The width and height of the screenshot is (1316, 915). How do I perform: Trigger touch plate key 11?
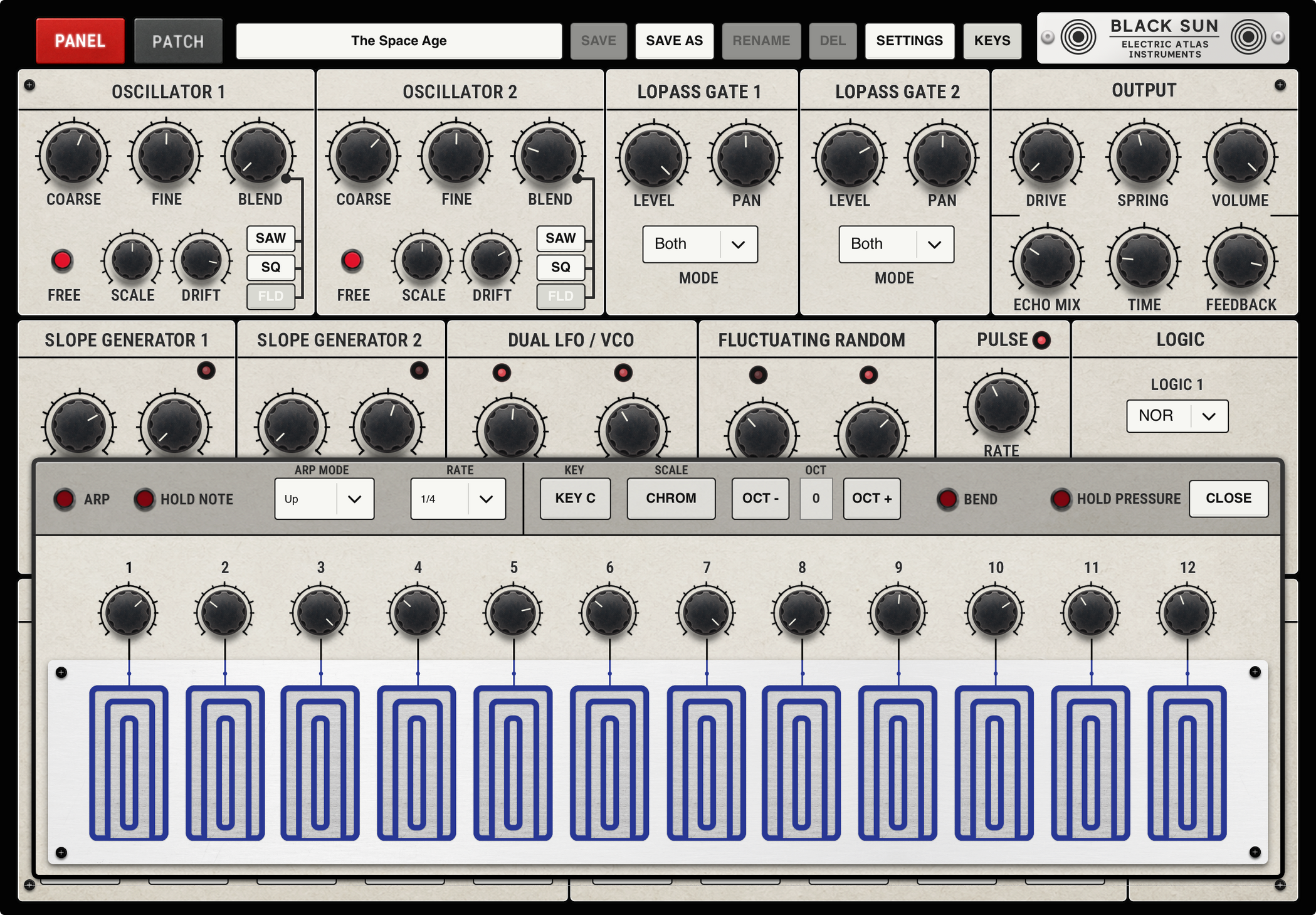click(1091, 763)
